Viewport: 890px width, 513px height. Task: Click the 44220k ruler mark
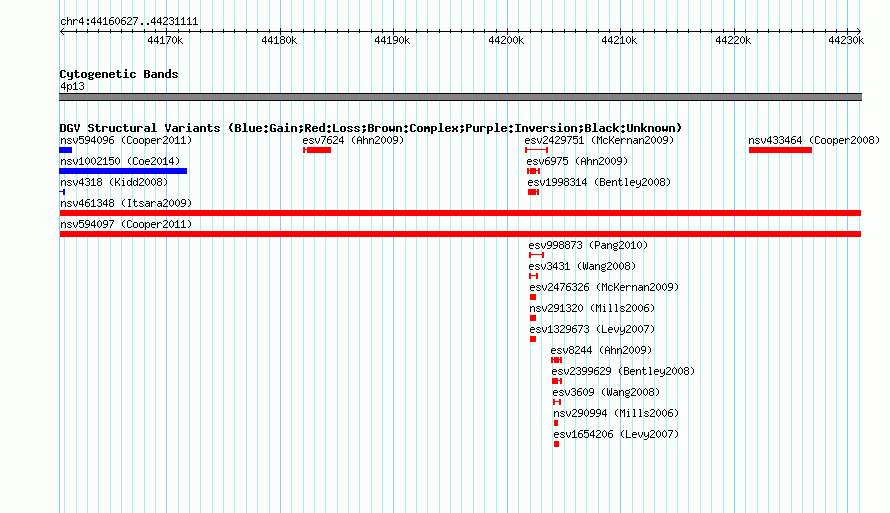[733, 40]
